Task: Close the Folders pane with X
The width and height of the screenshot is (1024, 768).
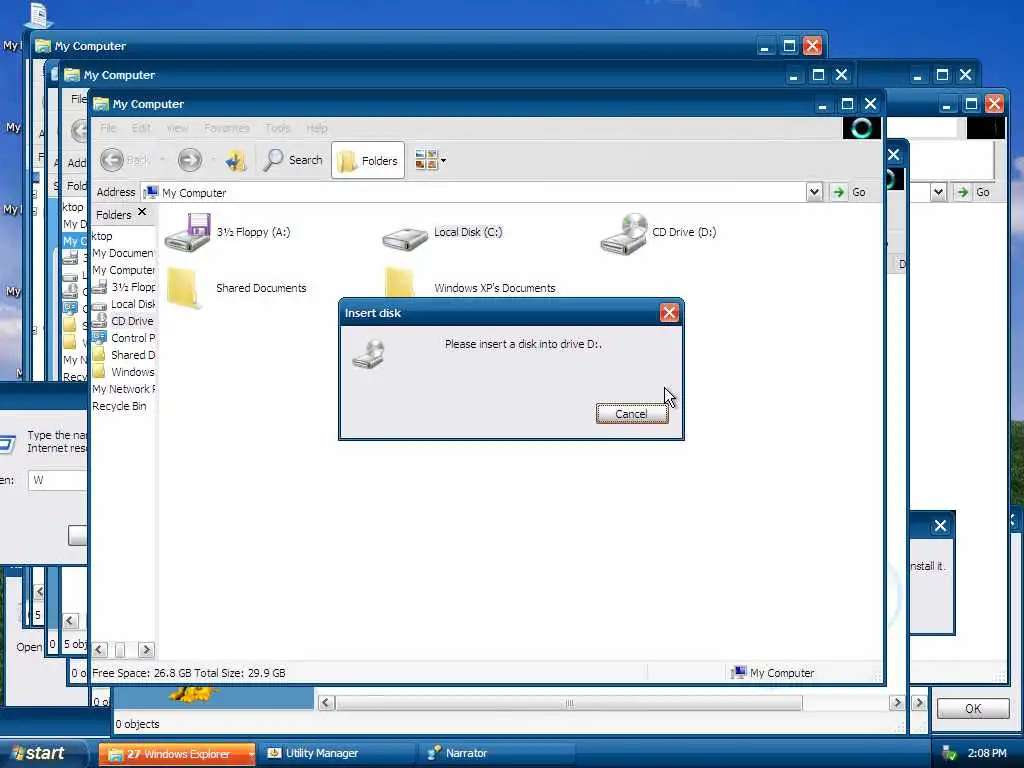Action: click(142, 212)
